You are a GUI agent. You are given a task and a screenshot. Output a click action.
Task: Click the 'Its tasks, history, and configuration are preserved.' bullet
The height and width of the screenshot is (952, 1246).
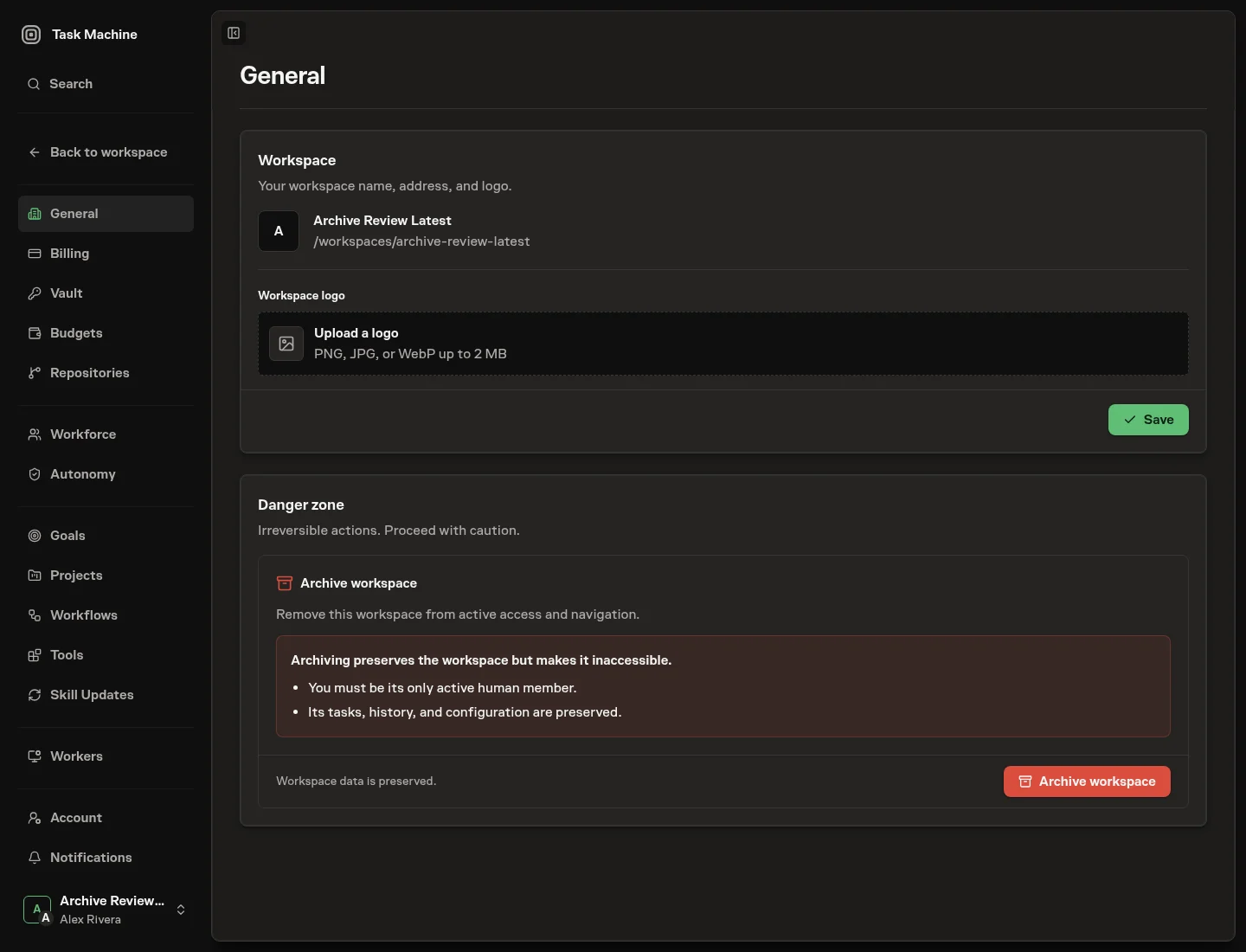[x=465, y=712]
